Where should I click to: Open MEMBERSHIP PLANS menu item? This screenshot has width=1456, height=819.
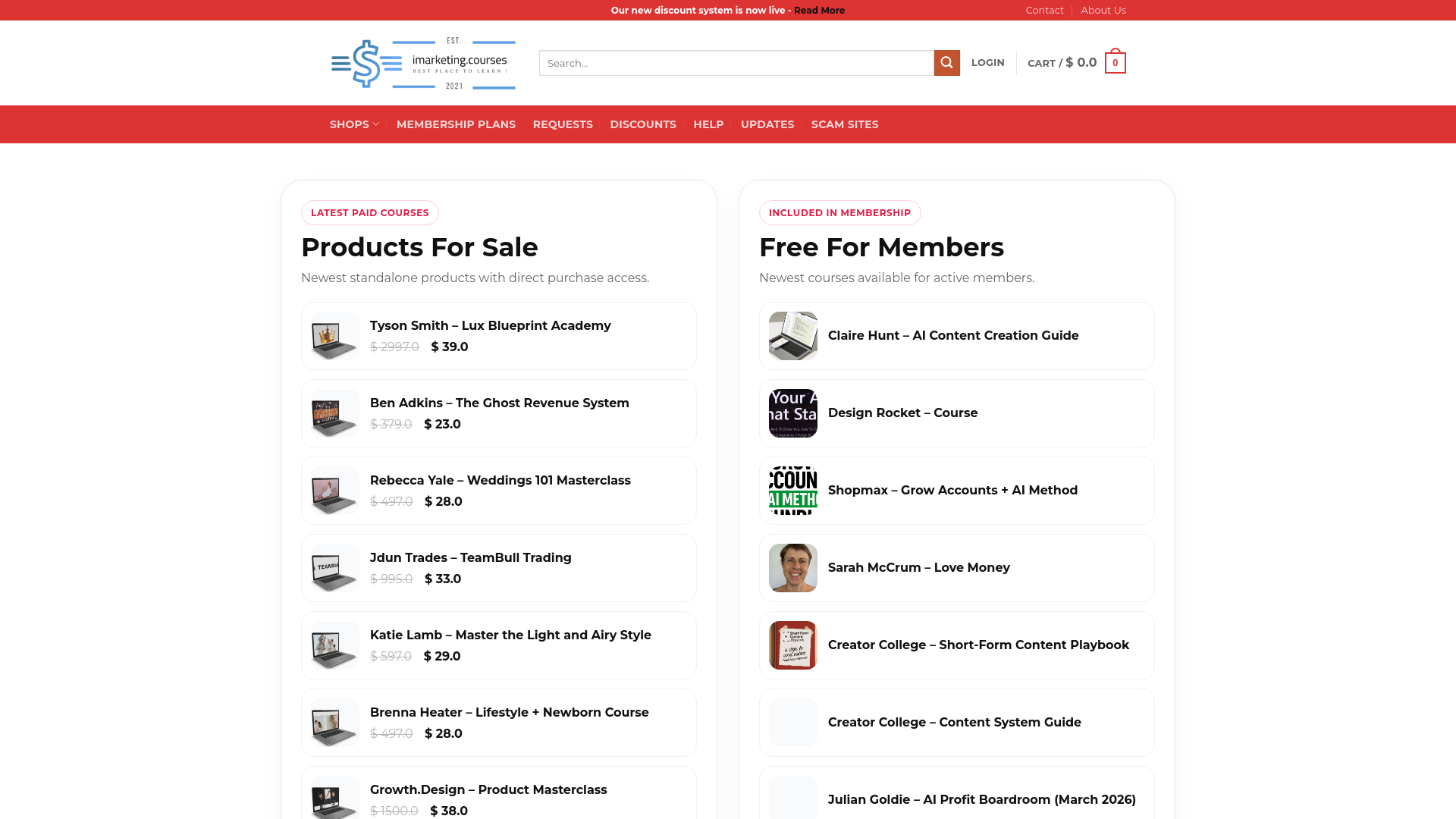click(456, 124)
